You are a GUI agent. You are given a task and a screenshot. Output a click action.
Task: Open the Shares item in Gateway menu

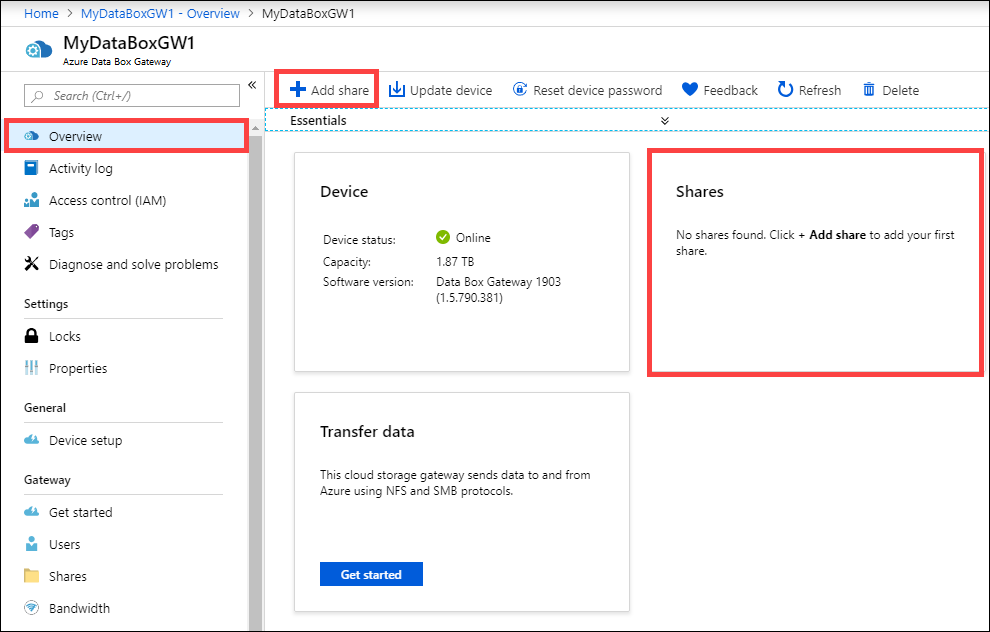pos(68,577)
